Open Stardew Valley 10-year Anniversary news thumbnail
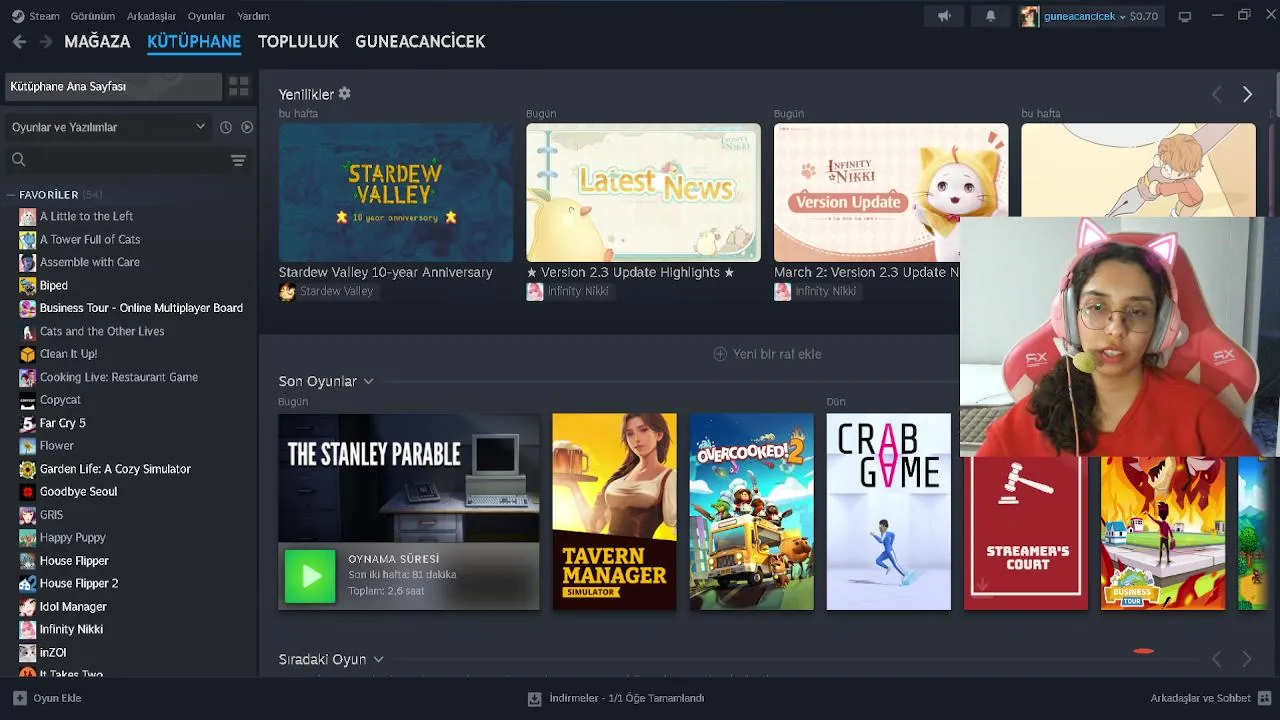The height and width of the screenshot is (720, 1280). (396, 192)
